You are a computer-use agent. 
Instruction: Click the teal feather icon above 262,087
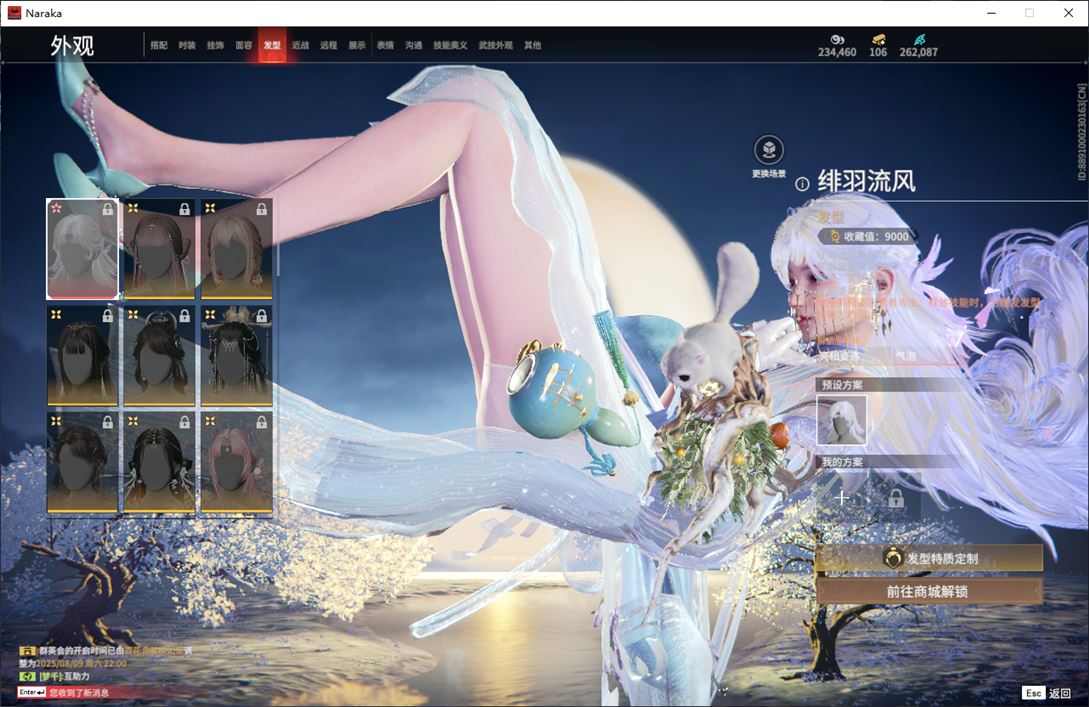(x=919, y=40)
